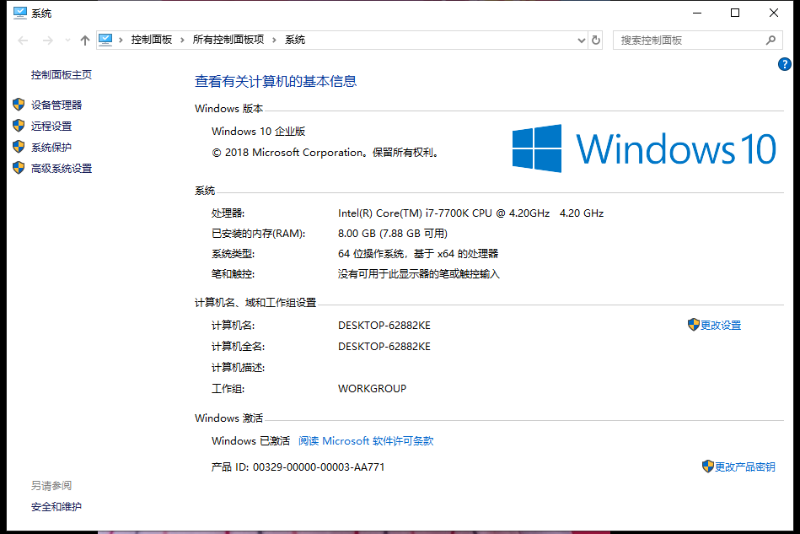800x534 pixels.
Task: Expand chevron after 控制面板 breadcrumb
Action: coord(182,40)
